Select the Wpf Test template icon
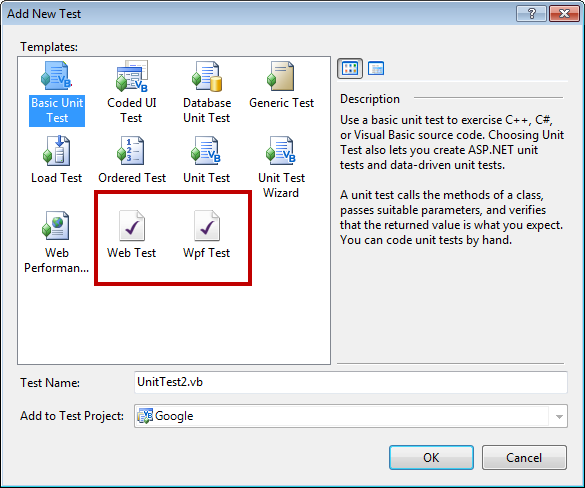585x488 pixels. pyautogui.click(x=207, y=225)
